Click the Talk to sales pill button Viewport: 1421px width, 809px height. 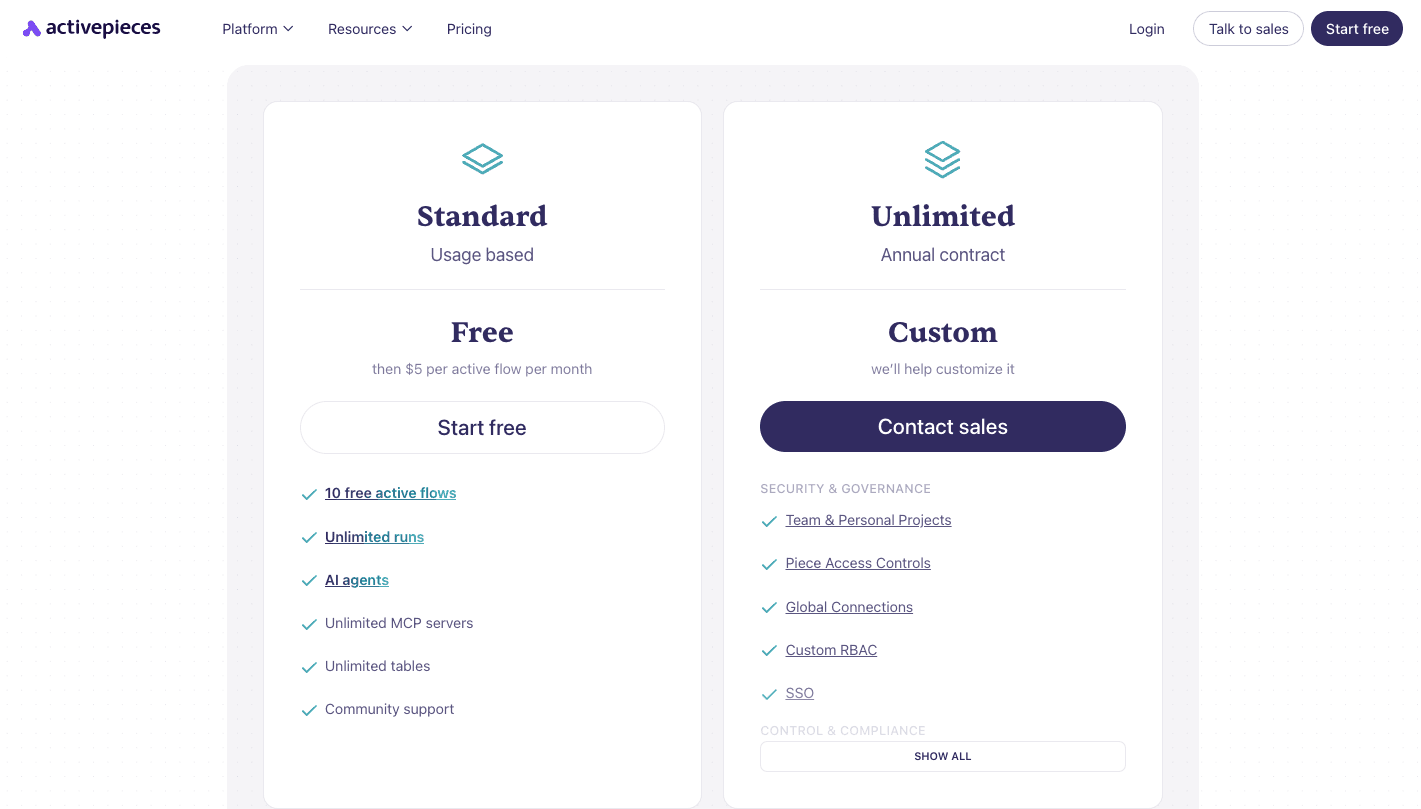(1248, 29)
